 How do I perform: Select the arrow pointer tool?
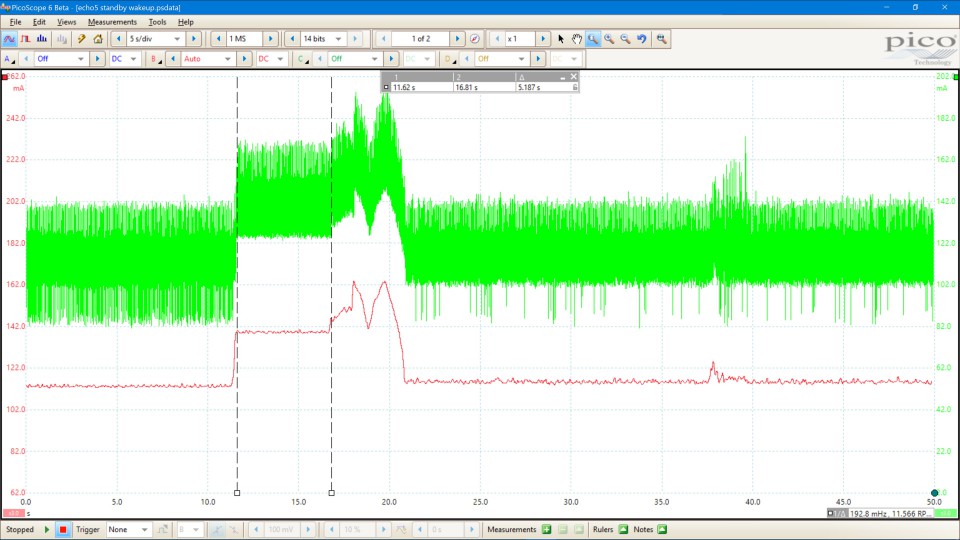pos(561,39)
